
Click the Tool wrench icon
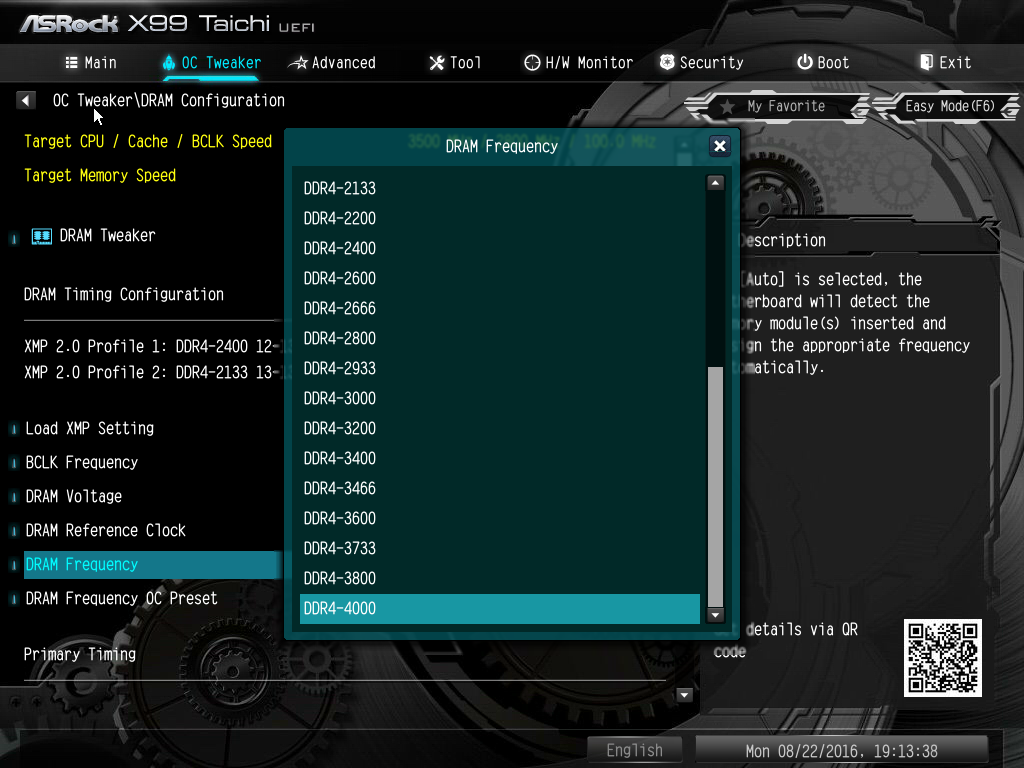point(436,63)
